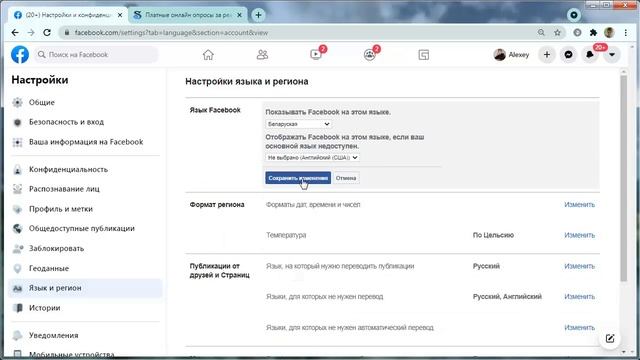Click the Create plus button

coord(547,55)
